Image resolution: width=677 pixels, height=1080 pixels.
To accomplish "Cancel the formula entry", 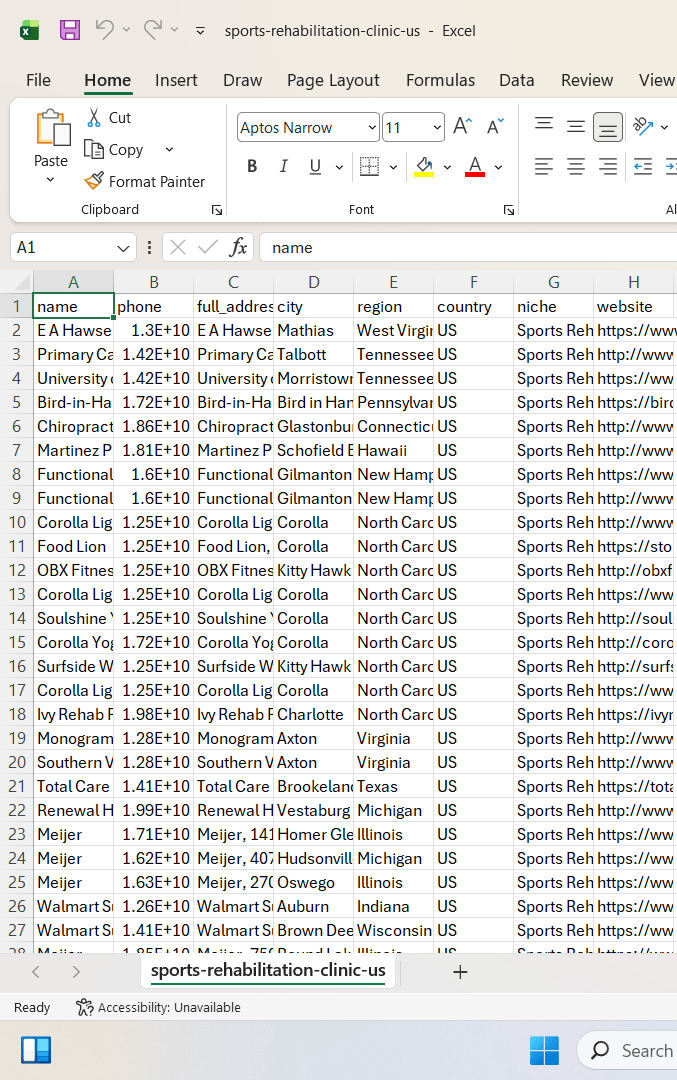I will (x=178, y=247).
